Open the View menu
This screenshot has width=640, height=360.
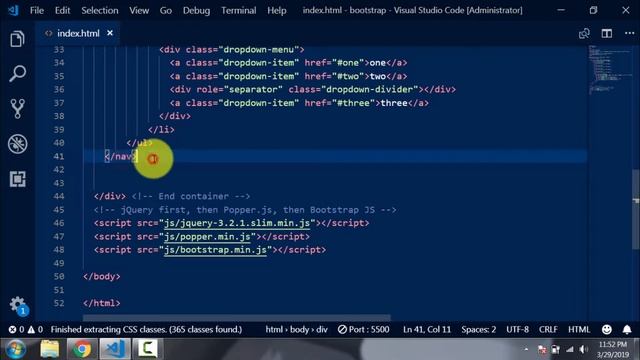(139, 10)
